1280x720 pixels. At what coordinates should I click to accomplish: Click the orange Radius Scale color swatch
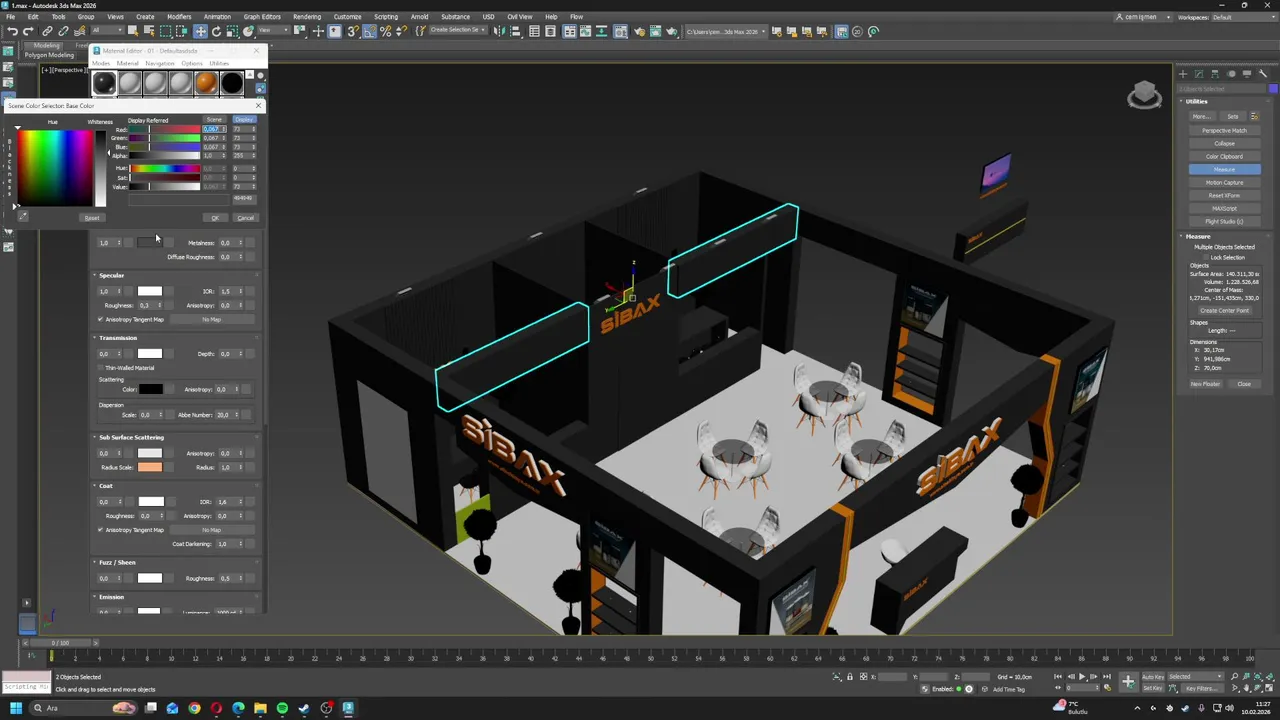149,467
